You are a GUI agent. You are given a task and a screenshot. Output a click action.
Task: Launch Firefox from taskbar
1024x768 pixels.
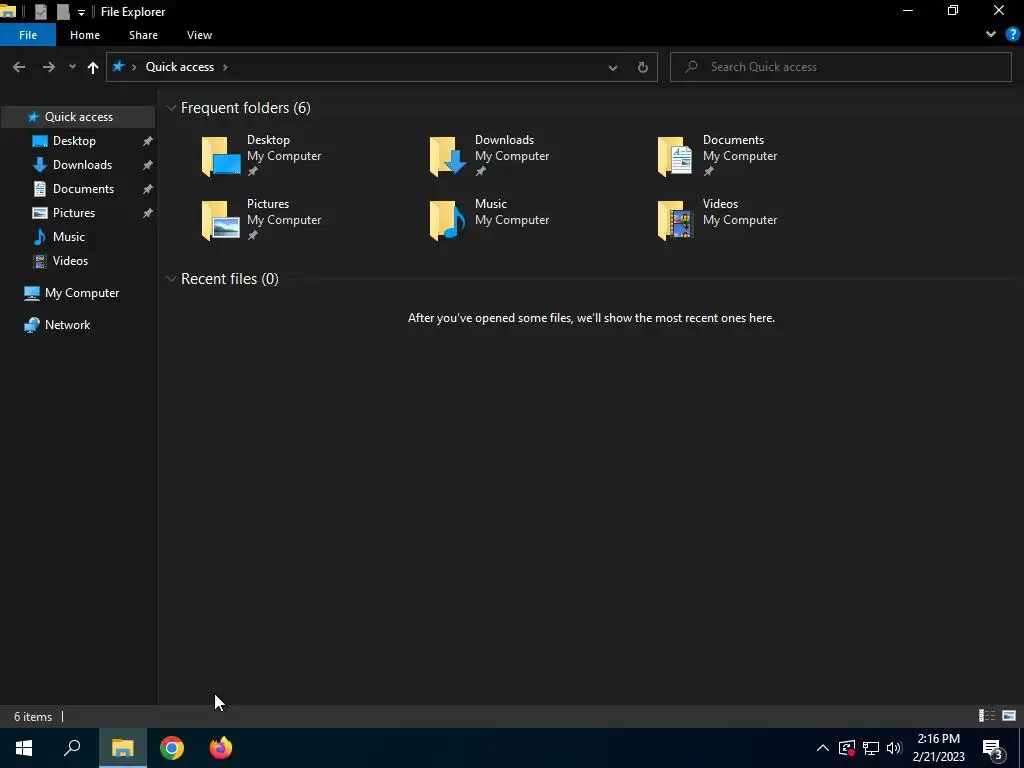pos(221,748)
